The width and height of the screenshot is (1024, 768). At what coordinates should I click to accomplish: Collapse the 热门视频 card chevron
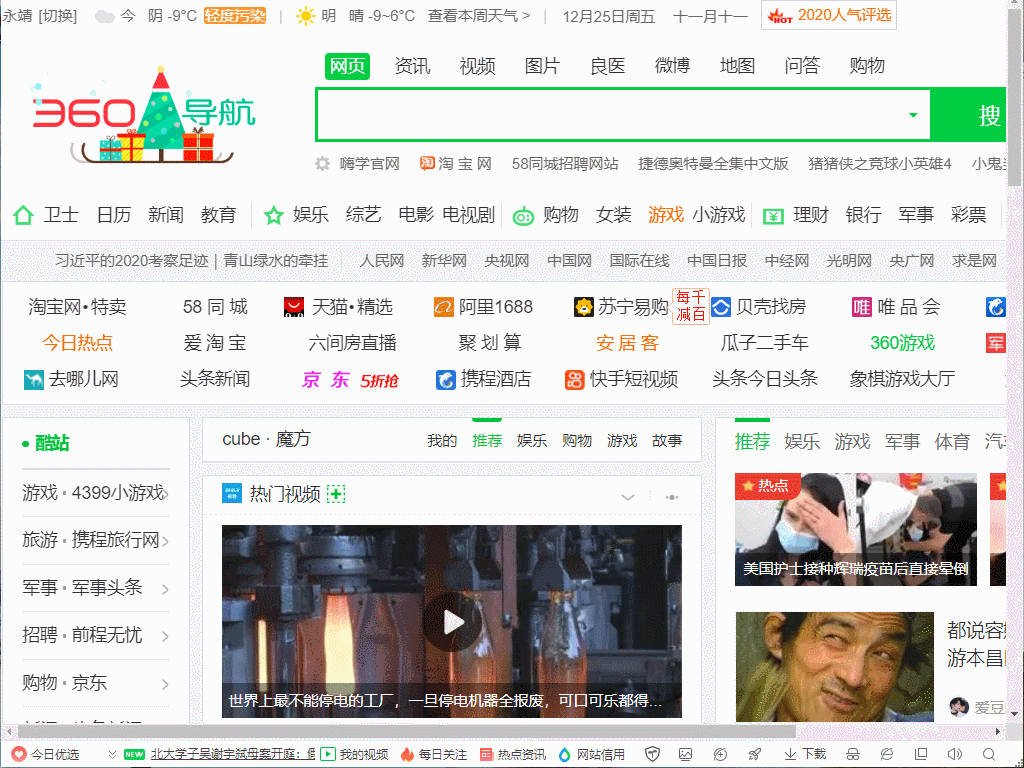628,498
